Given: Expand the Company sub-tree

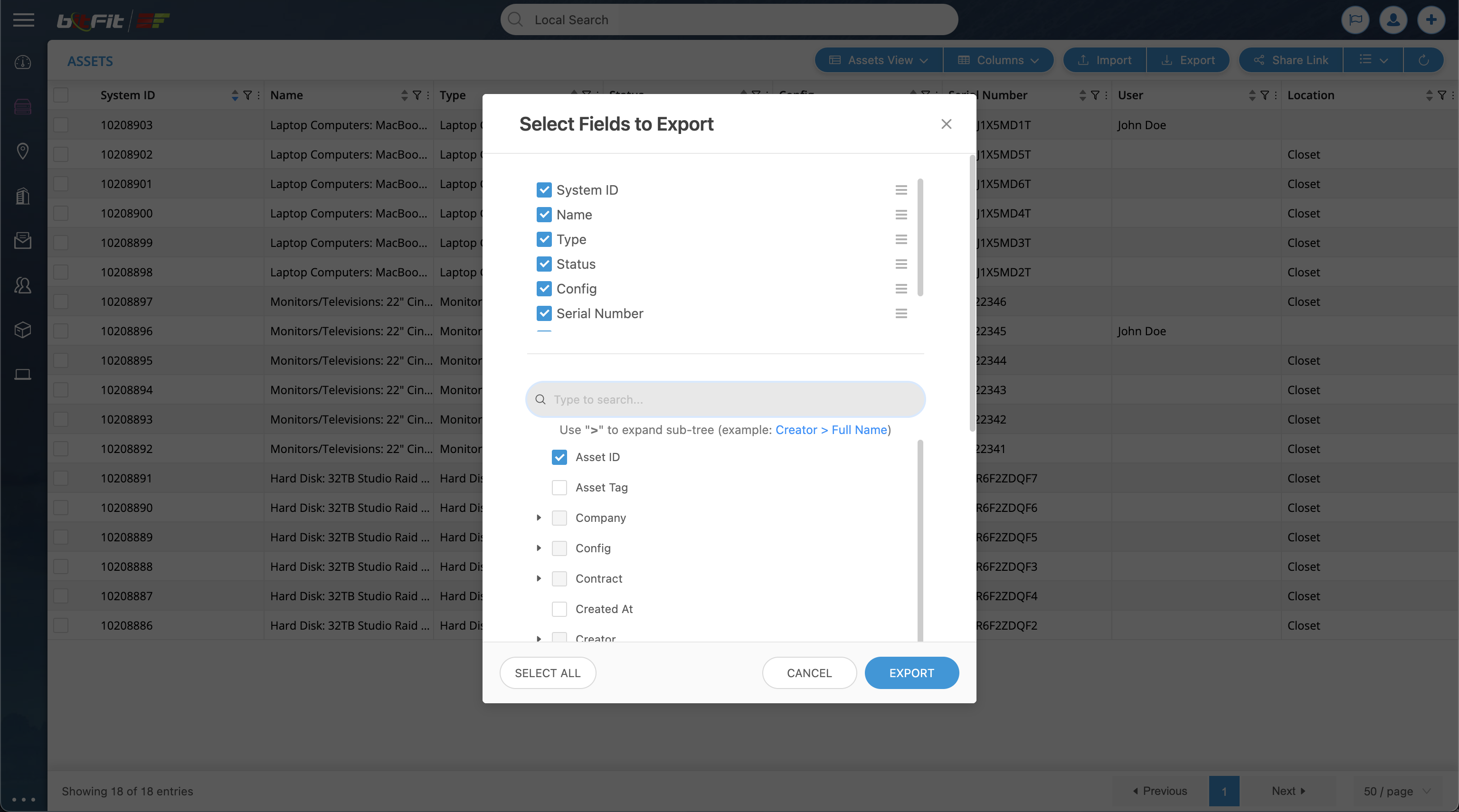Looking at the screenshot, I should point(538,518).
